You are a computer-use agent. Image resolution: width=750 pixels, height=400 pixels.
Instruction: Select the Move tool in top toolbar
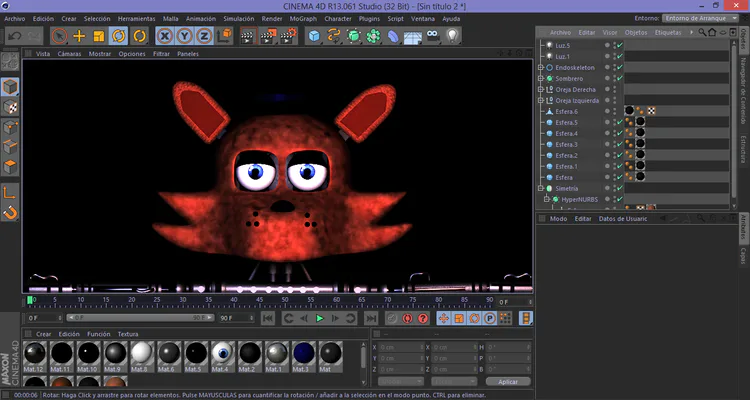(79, 36)
